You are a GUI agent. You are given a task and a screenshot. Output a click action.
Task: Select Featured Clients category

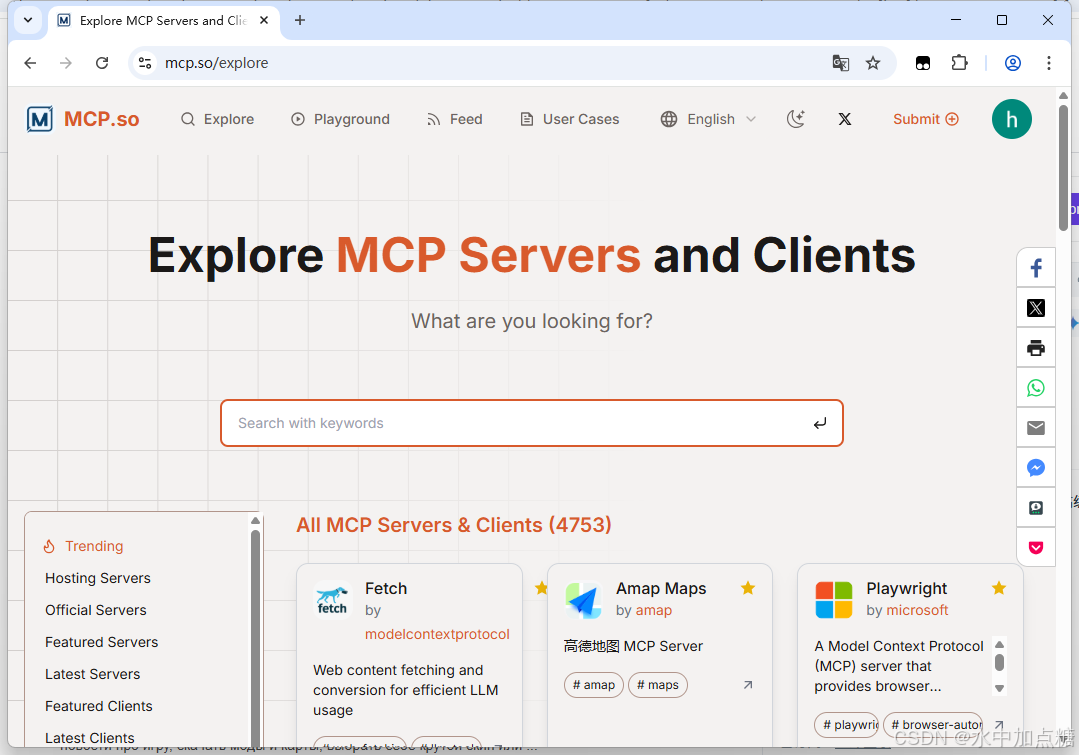click(x=98, y=706)
